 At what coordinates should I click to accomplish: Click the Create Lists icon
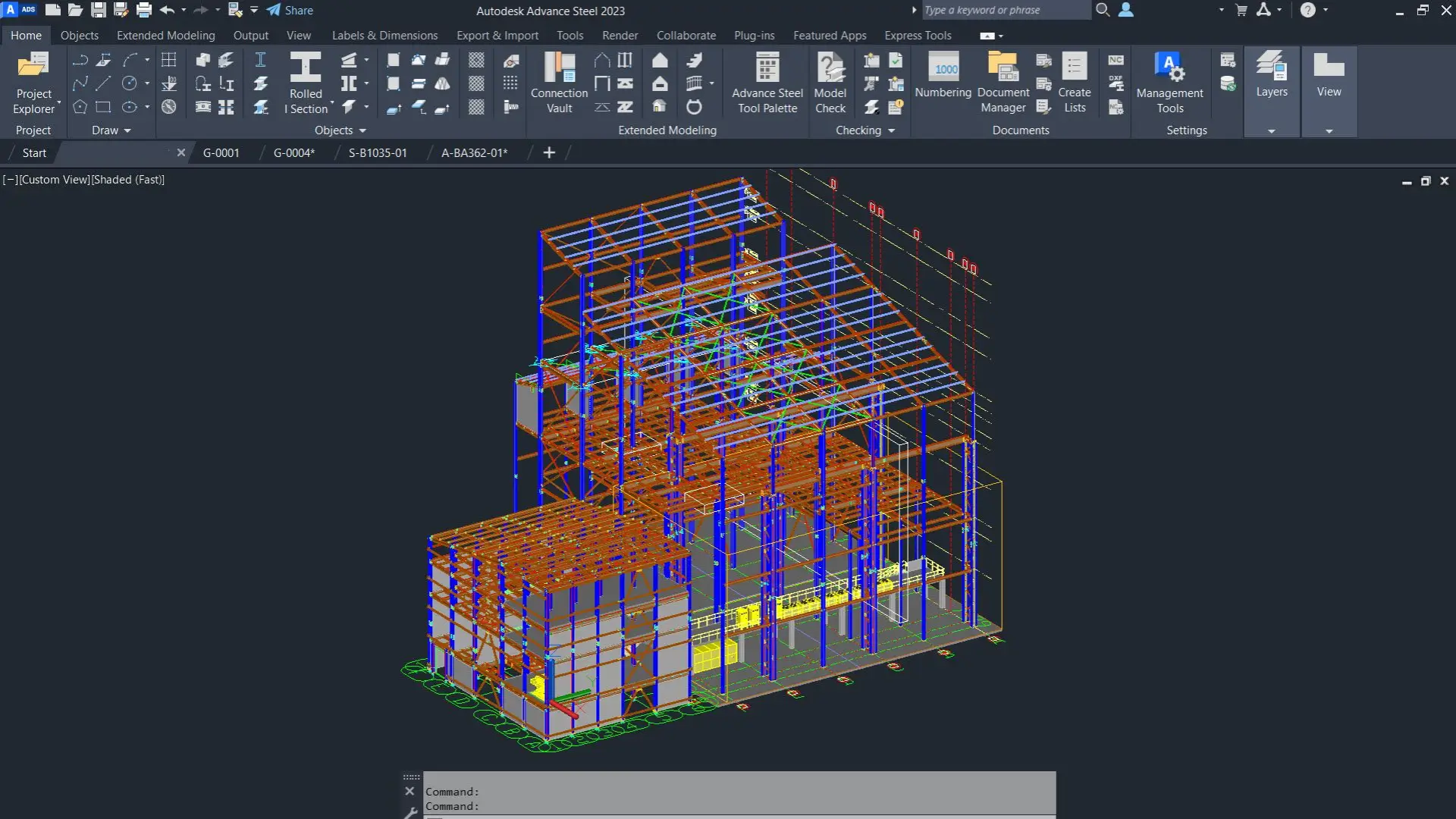(x=1074, y=82)
